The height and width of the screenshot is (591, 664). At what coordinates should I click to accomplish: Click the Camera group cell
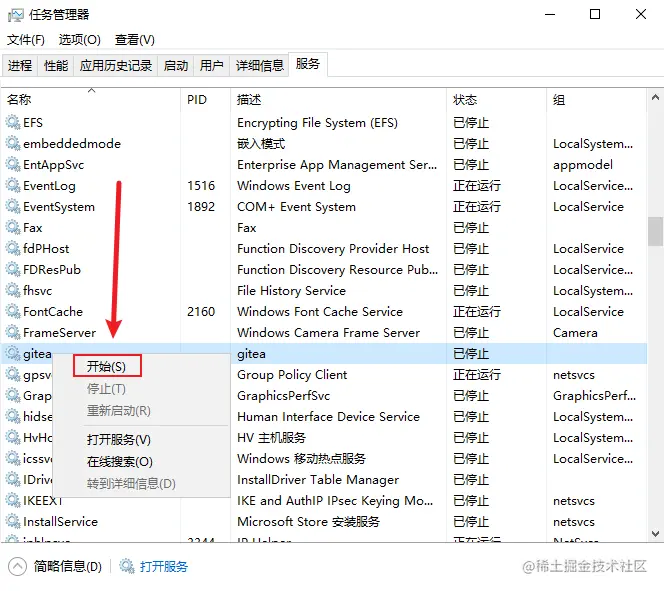point(575,333)
